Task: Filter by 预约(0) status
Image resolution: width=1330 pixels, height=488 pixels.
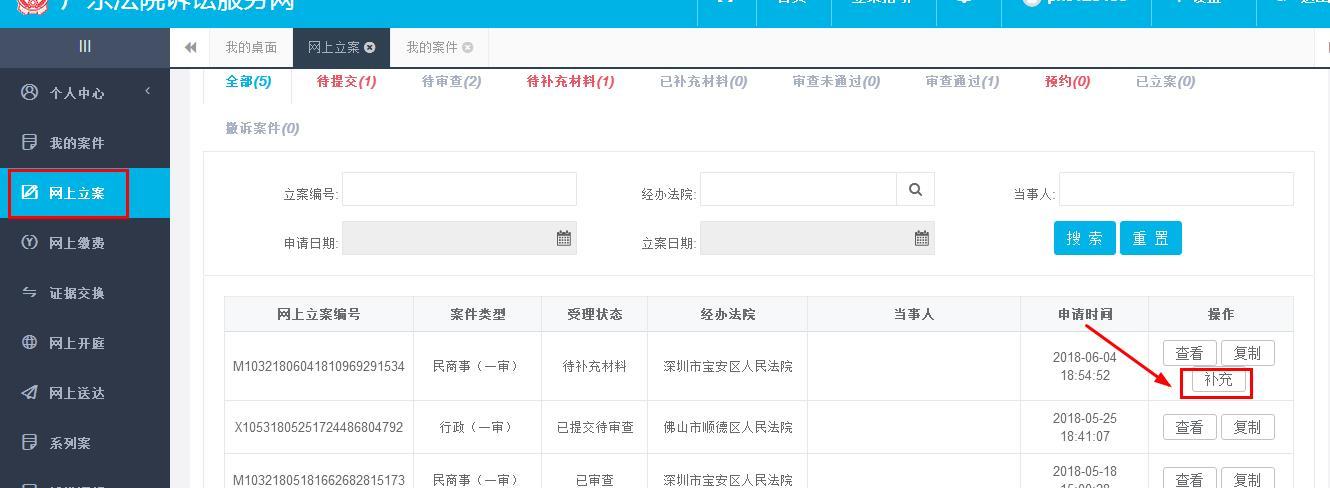Action: point(1067,82)
